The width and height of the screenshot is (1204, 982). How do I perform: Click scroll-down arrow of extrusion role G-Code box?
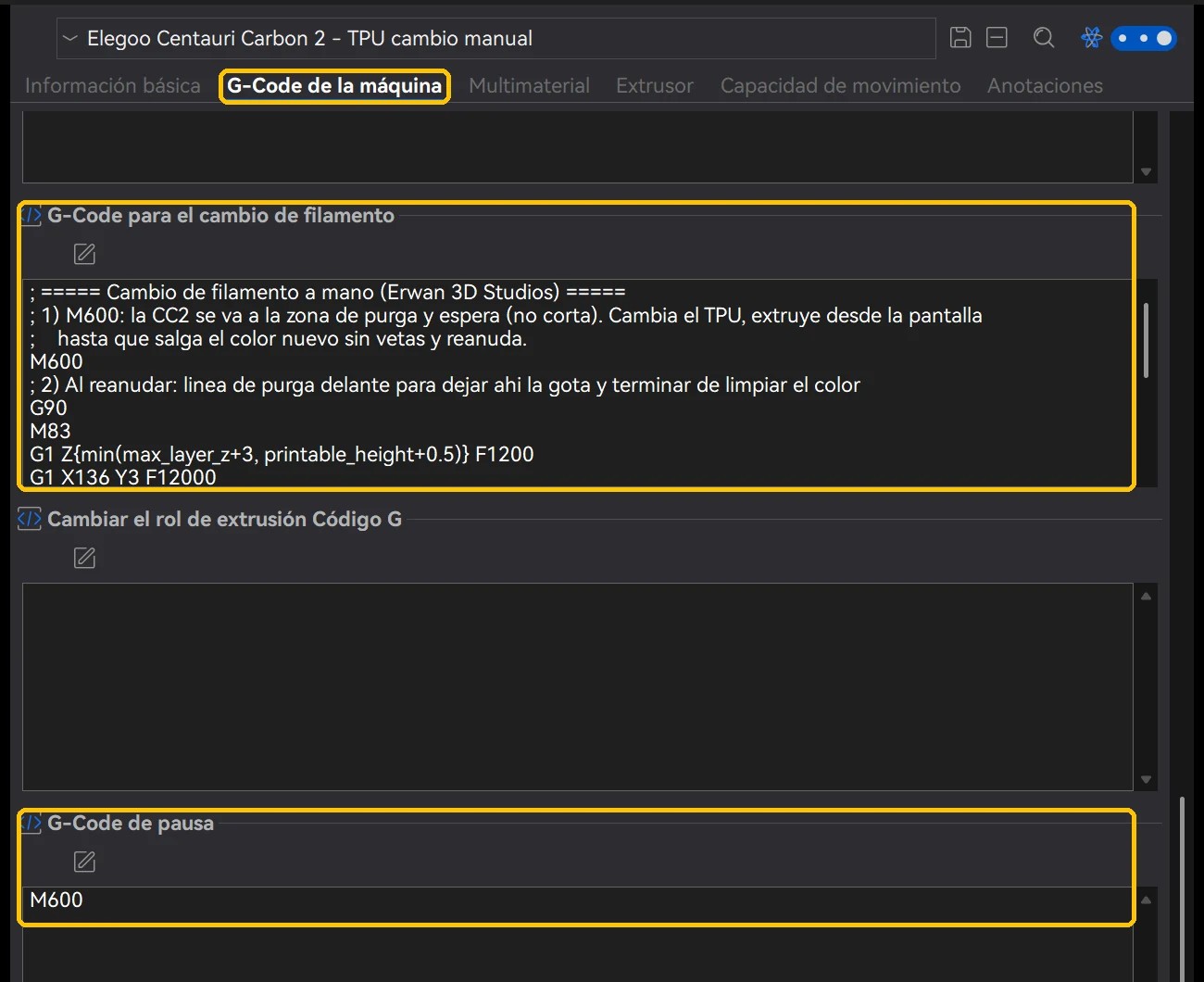click(1146, 780)
